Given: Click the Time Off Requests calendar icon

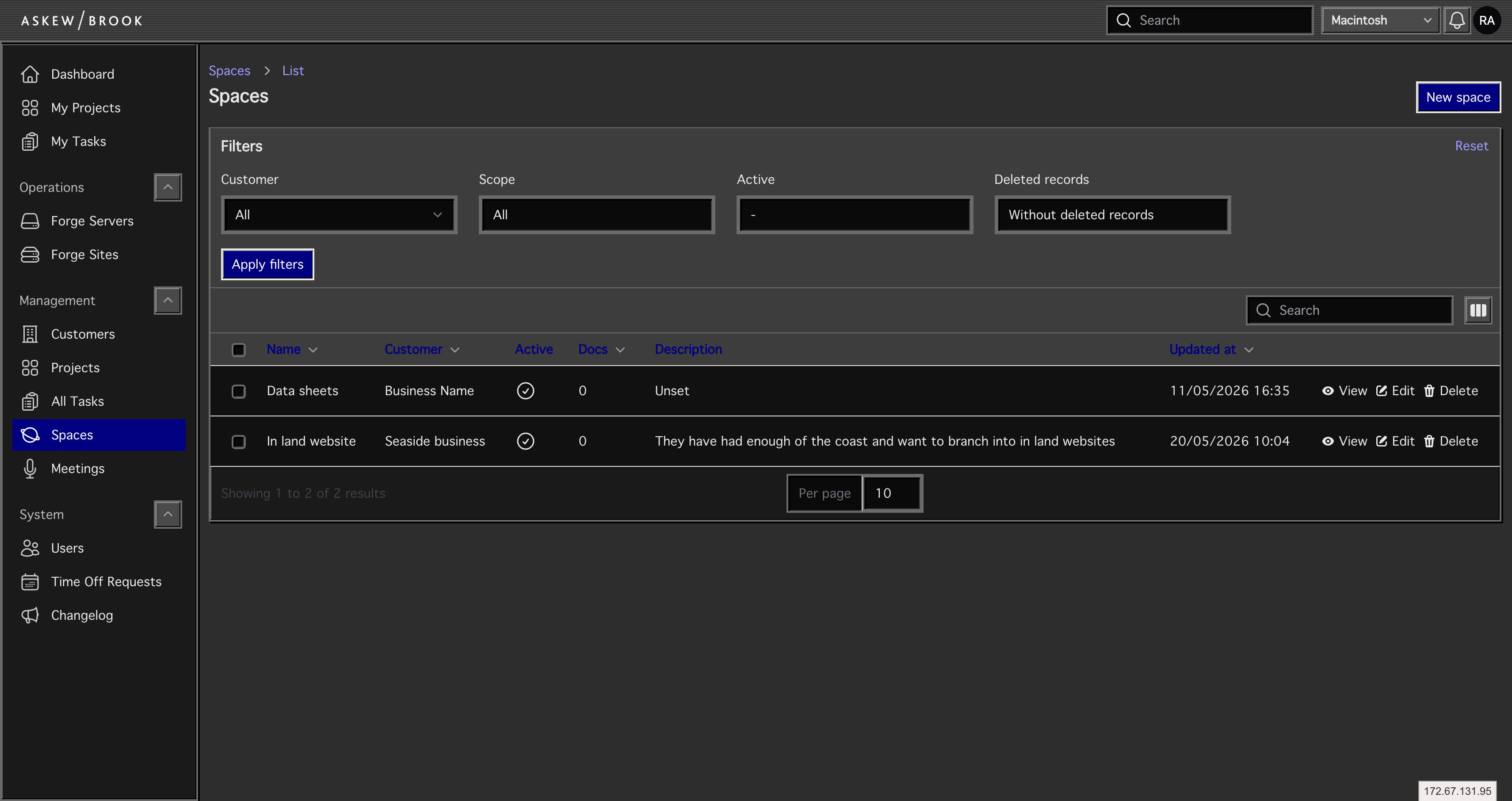Looking at the screenshot, I should pos(30,582).
